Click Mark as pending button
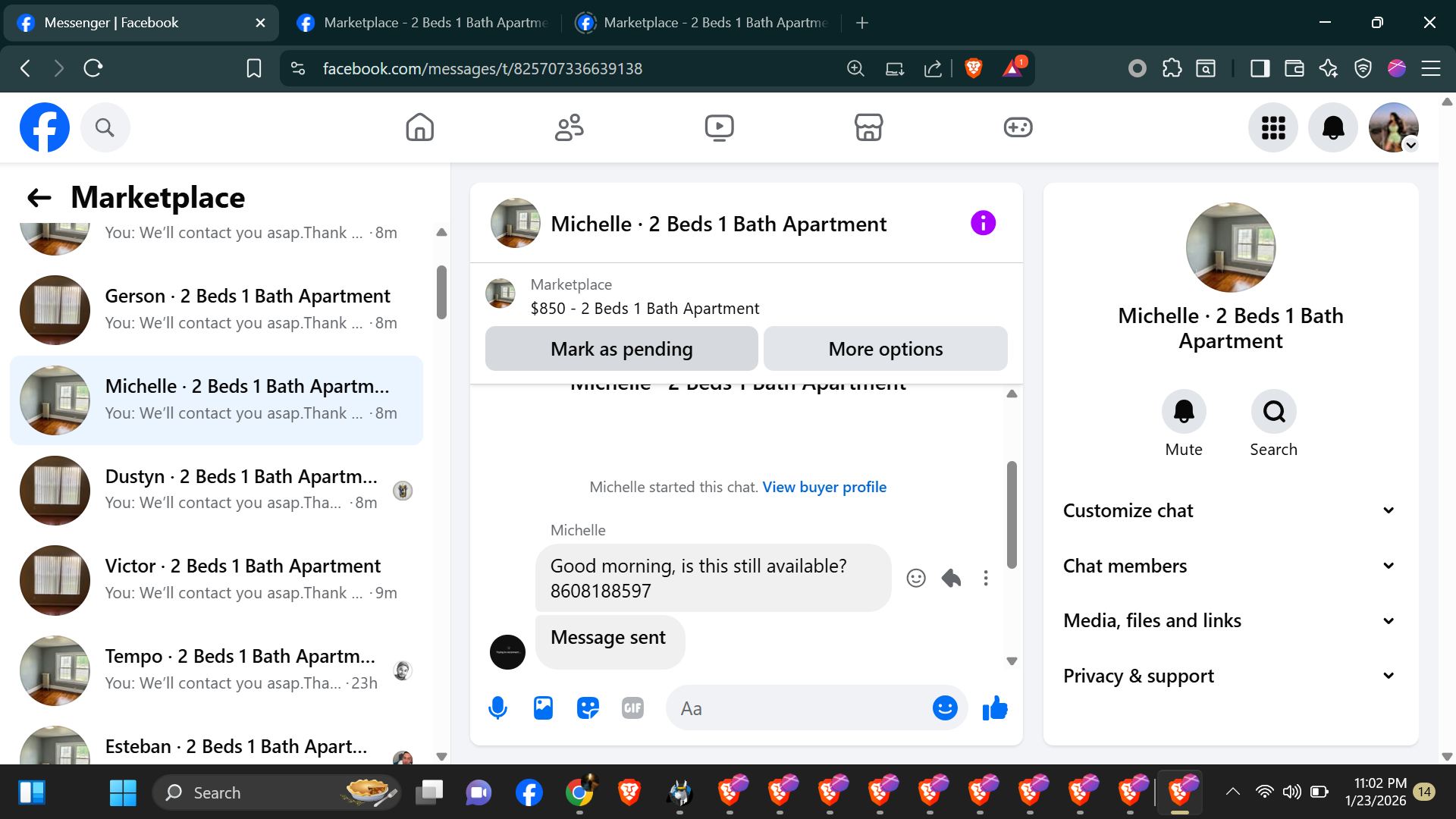1456x819 pixels. pos(621,349)
